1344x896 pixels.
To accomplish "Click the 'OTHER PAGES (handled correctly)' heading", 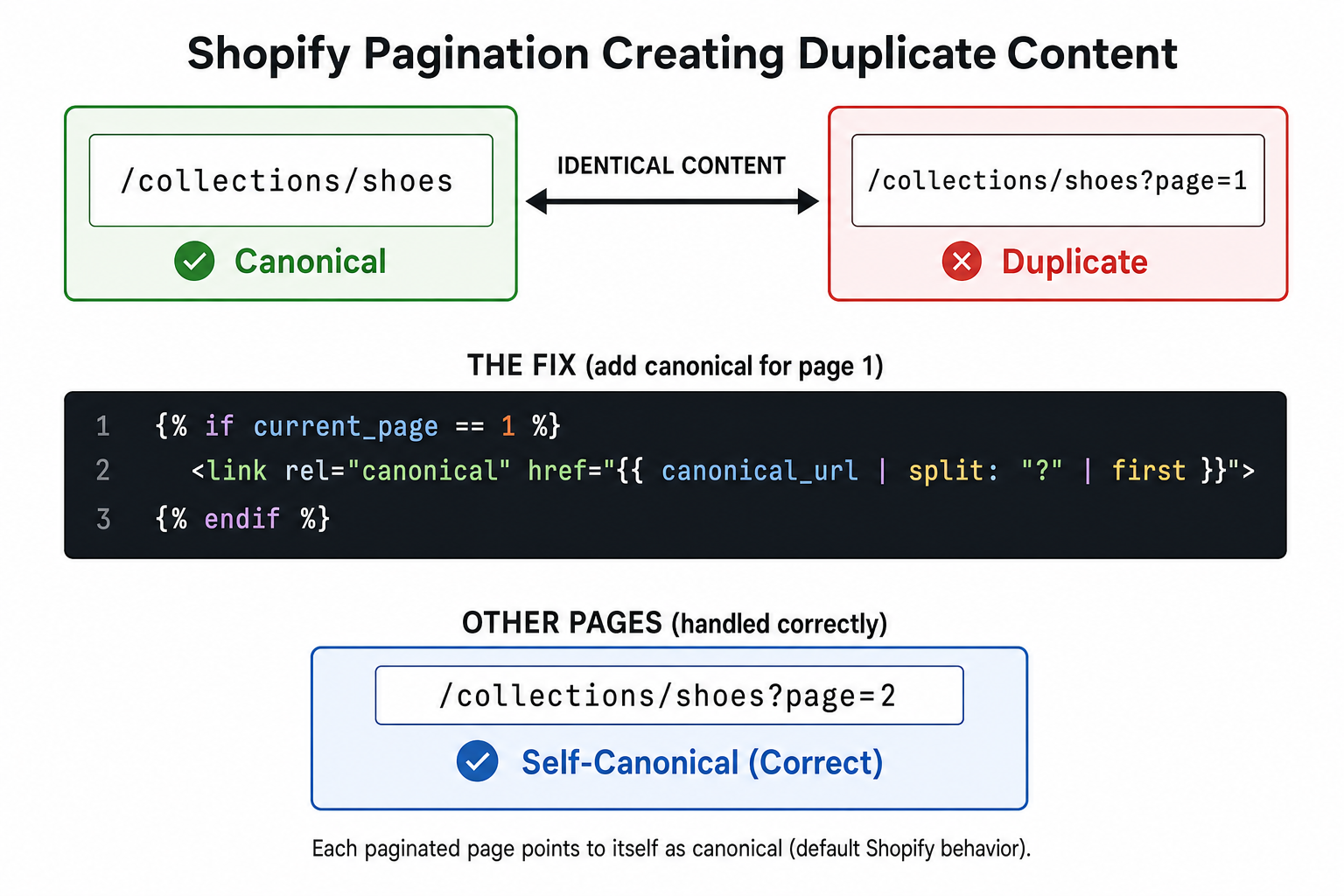I will click(x=675, y=623).
